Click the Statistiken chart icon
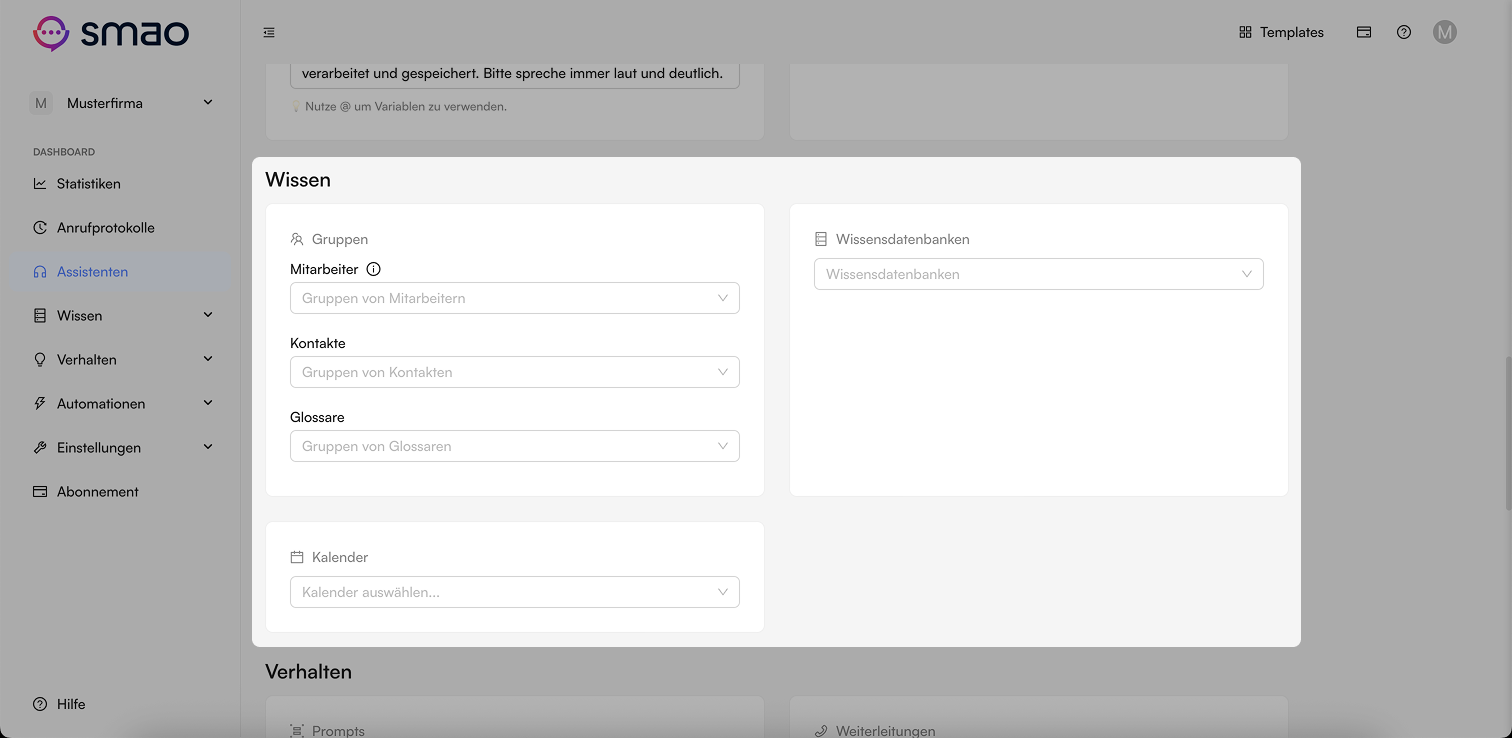The image size is (1512, 738). pyautogui.click(x=40, y=184)
